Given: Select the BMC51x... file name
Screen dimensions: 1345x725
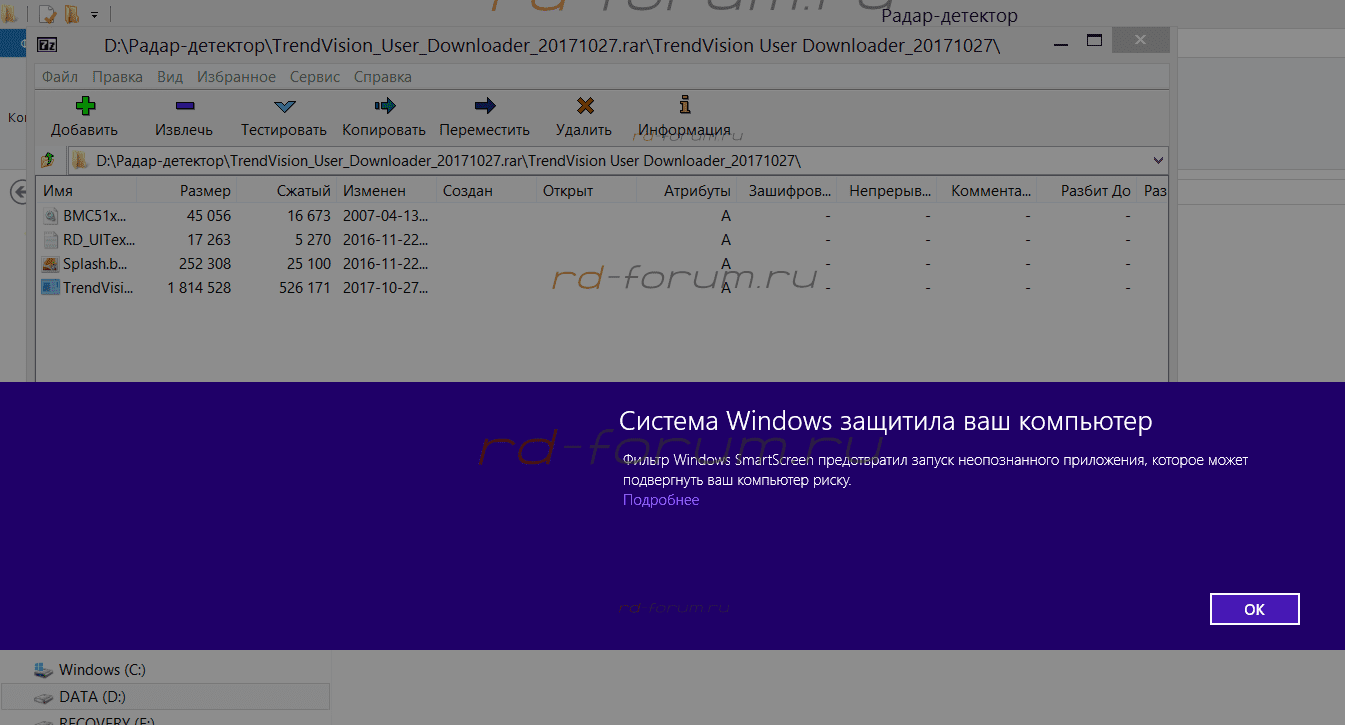Looking at the screenshot, I should (x=94, y=216).
